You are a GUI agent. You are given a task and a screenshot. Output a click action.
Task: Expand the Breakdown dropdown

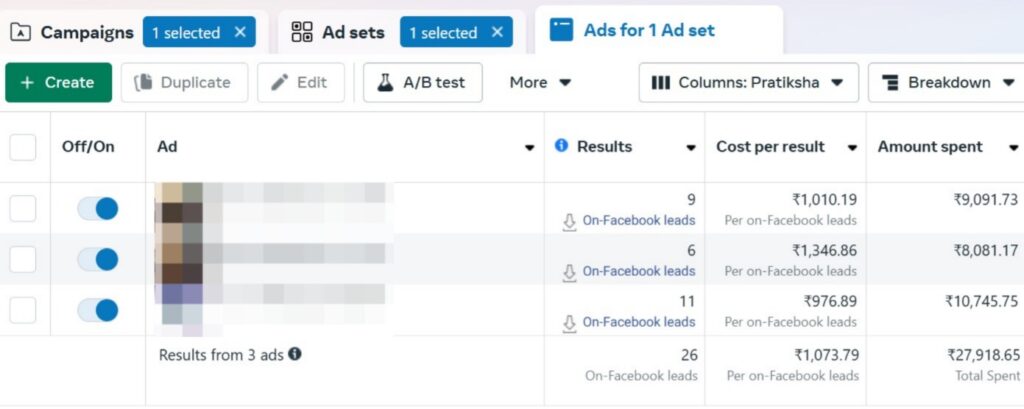[x=944, y=83]
